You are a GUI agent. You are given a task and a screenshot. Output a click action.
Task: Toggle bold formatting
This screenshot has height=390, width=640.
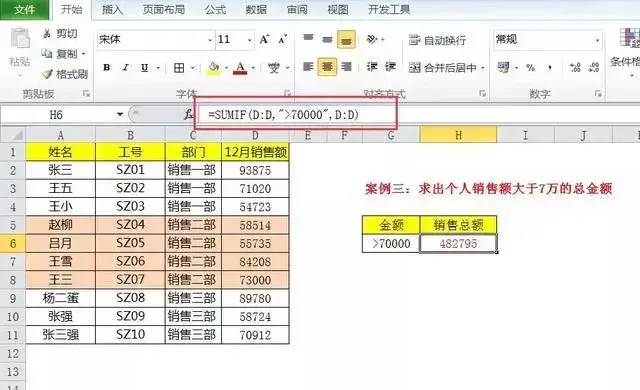point(107,68)
